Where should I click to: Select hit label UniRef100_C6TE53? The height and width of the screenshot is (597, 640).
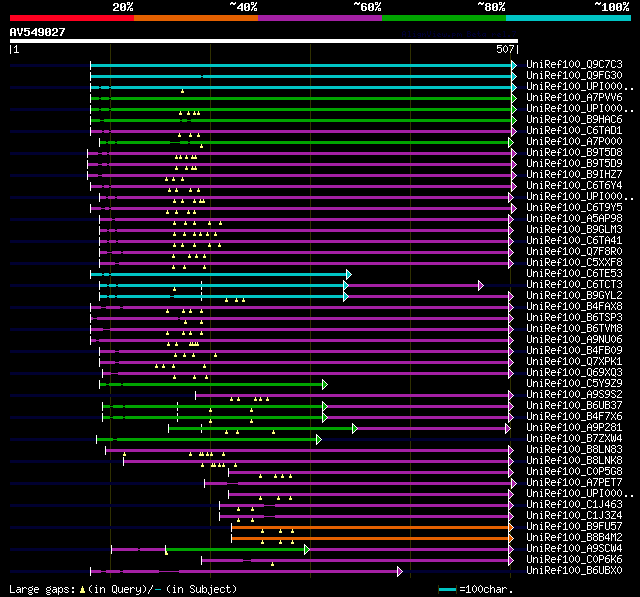(574, 274)
